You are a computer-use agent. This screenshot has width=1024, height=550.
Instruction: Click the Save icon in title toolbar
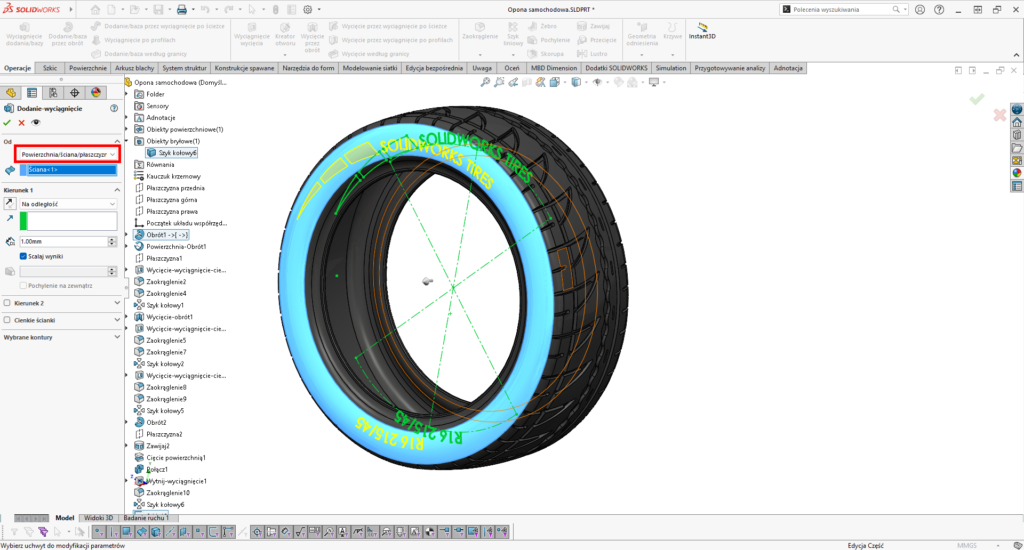pos(158,10)
